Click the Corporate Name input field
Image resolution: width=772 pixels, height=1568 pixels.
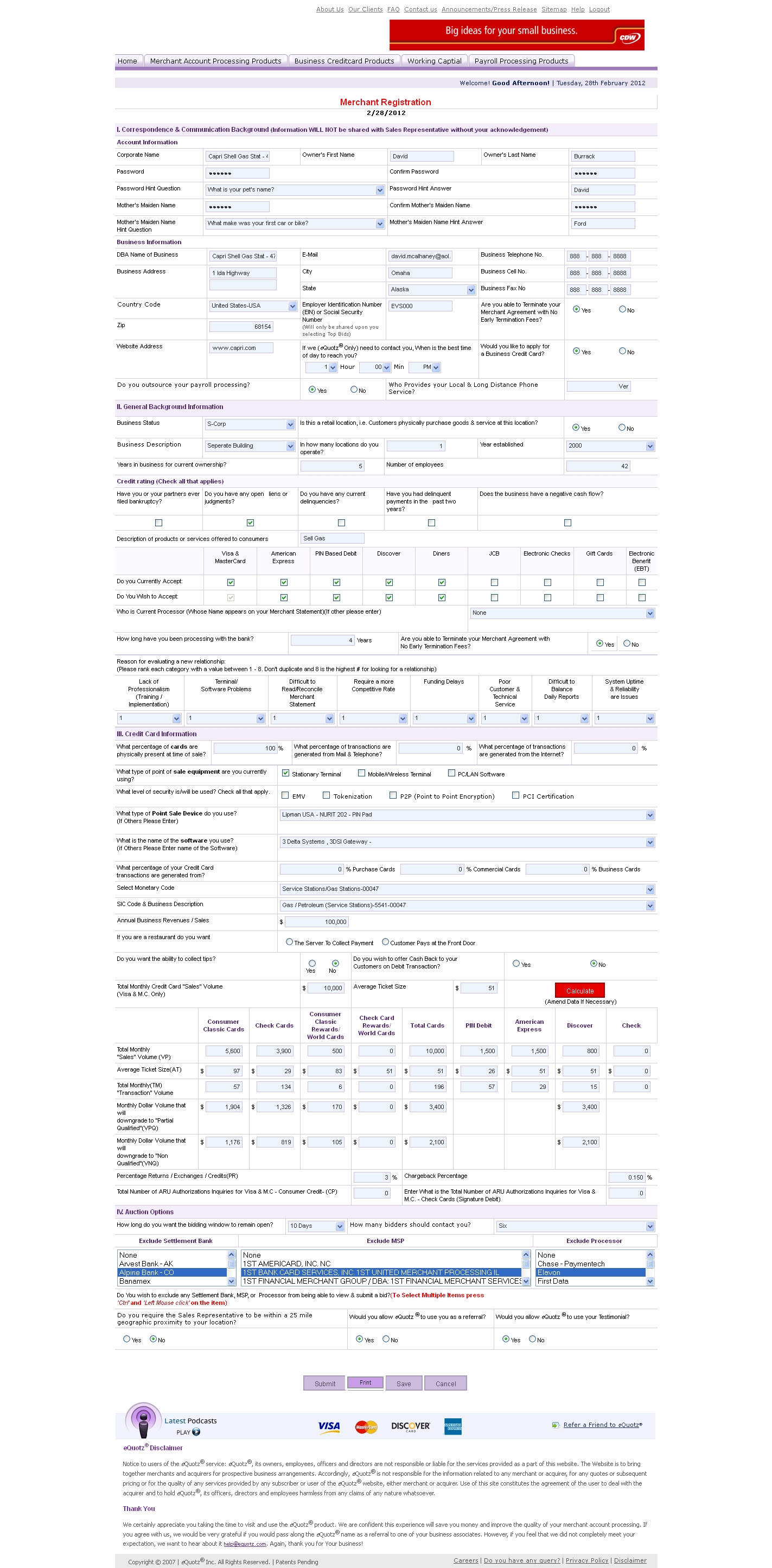[x=238, y=156]
